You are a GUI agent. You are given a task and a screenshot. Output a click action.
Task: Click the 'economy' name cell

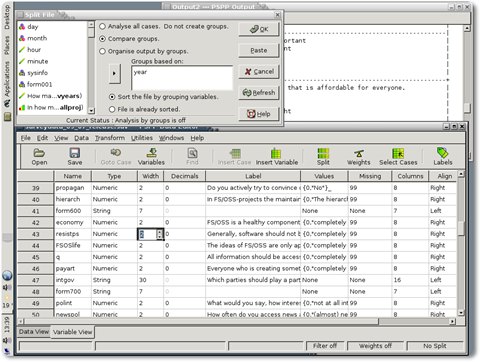(73, 222)
